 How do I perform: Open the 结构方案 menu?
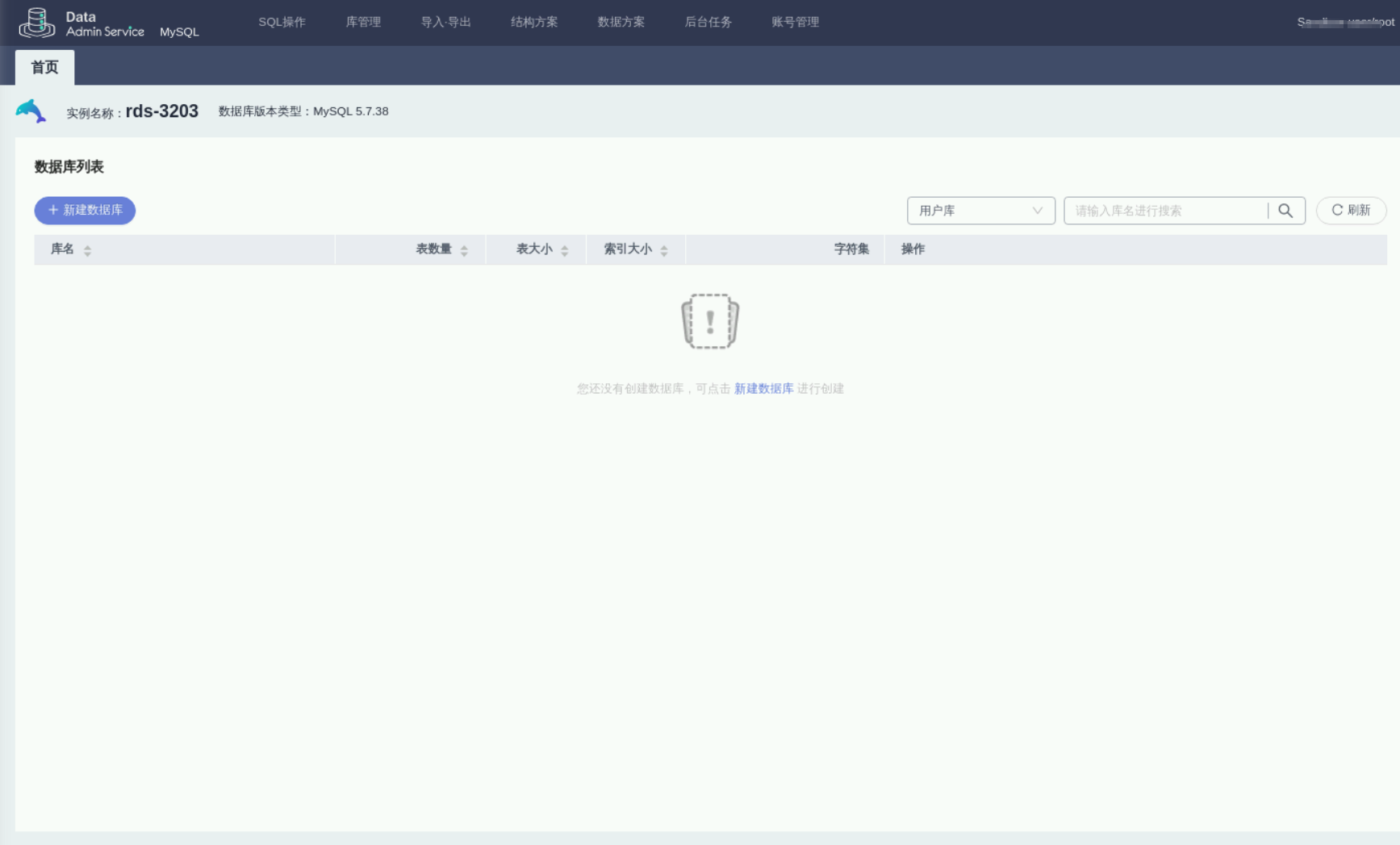[x=534, y=22]
